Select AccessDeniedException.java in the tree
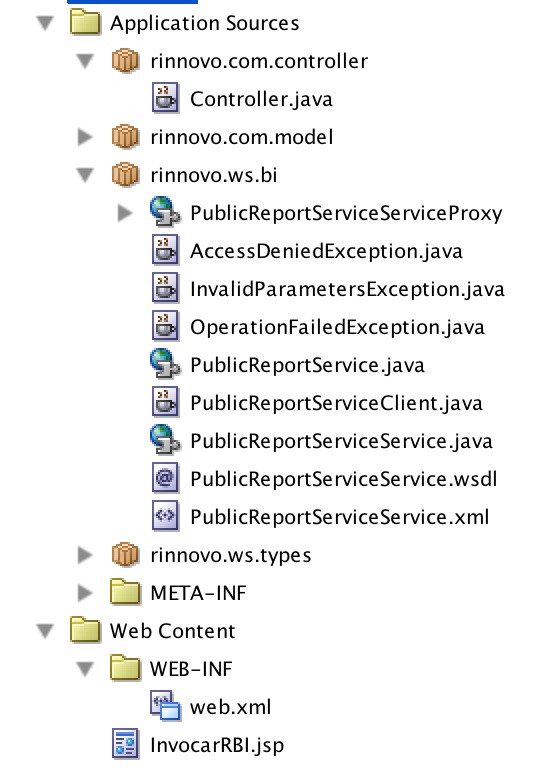This screenshot has width=560, height=774. (x=326, y=251)
